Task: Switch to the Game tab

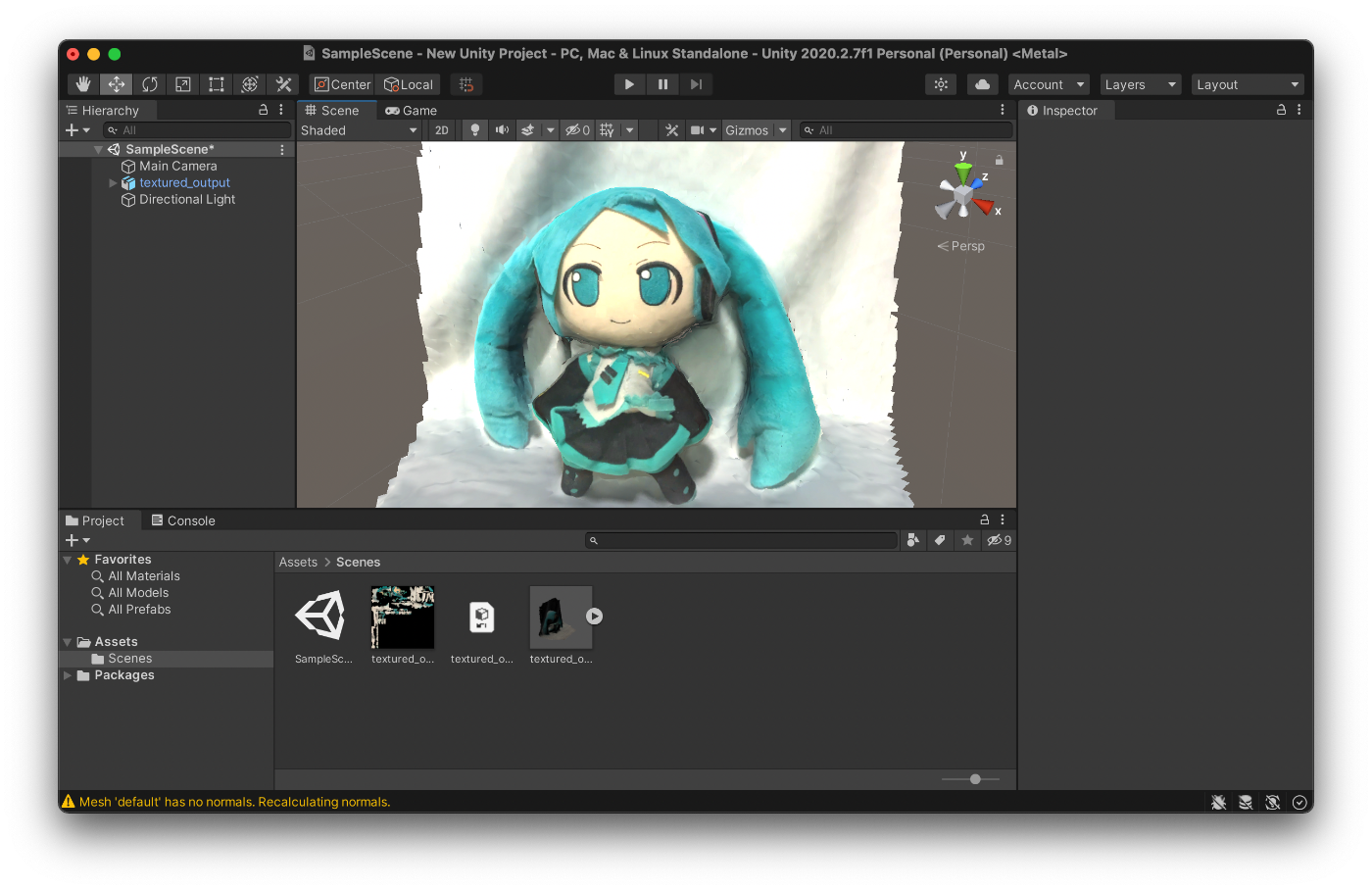Action: coord(412,111)
